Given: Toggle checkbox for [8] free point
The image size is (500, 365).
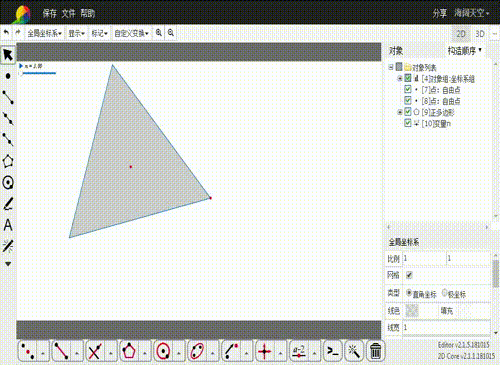Looking at the screenshot, I should tap(408, 100).
